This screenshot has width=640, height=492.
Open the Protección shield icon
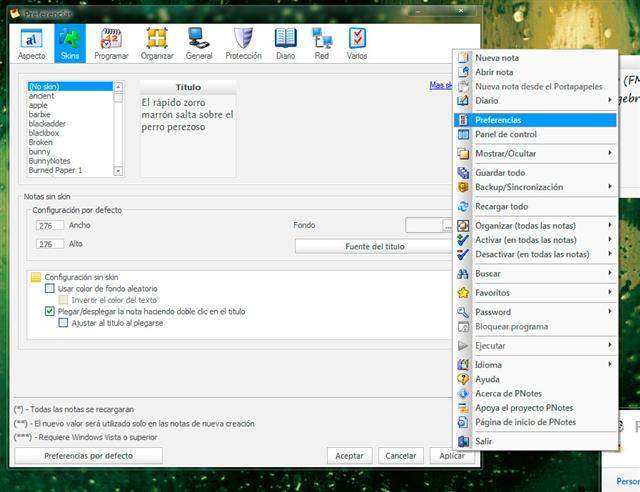coord(243,43)
